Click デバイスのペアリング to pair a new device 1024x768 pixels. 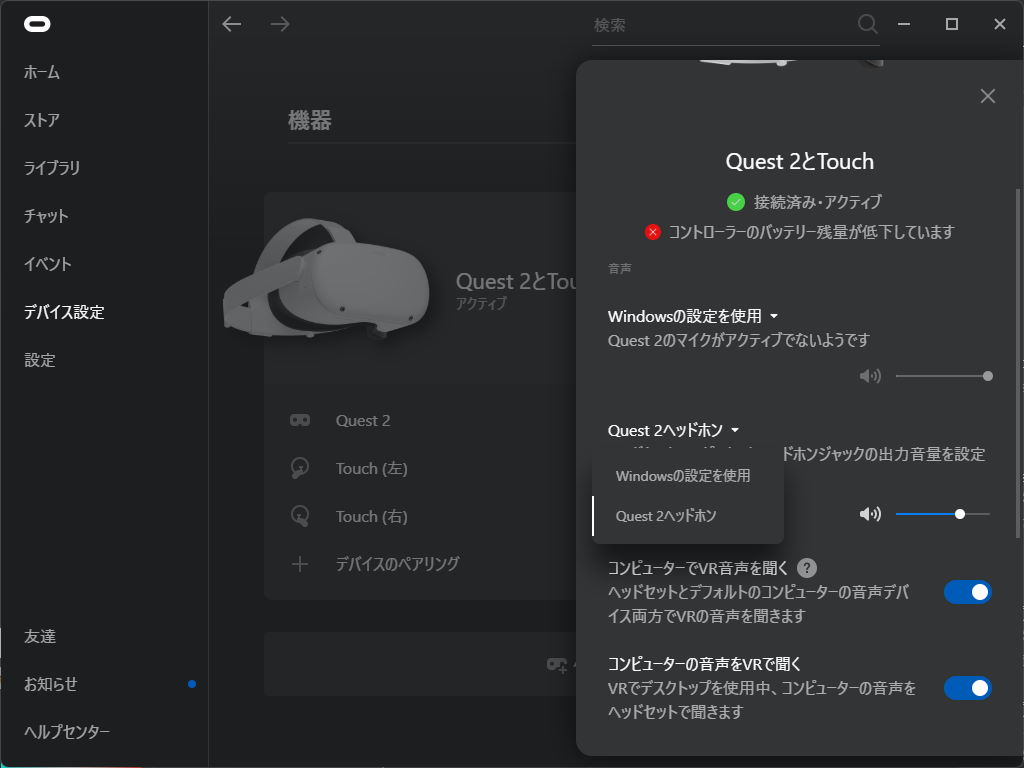coord(396,564)
